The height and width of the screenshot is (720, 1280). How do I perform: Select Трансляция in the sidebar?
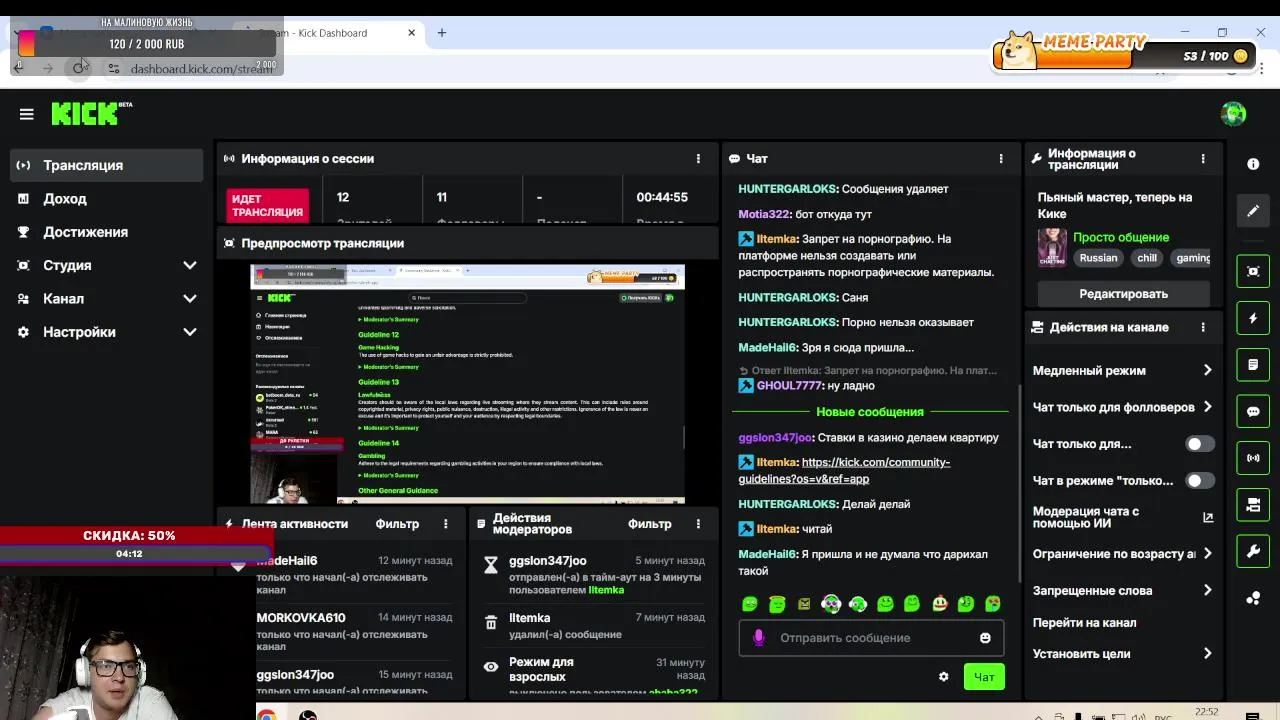(x=107, y=165)
